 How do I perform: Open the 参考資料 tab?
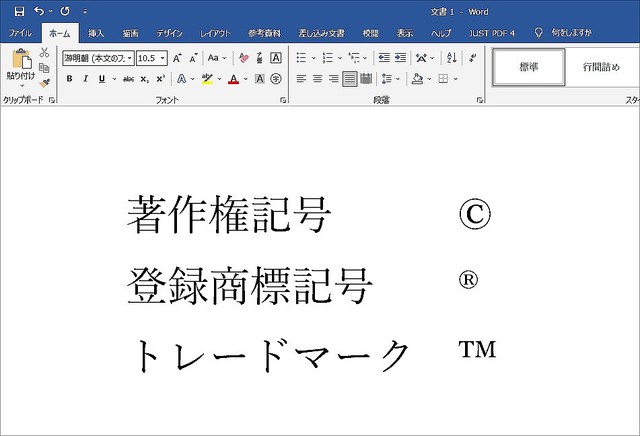(264, 33)
